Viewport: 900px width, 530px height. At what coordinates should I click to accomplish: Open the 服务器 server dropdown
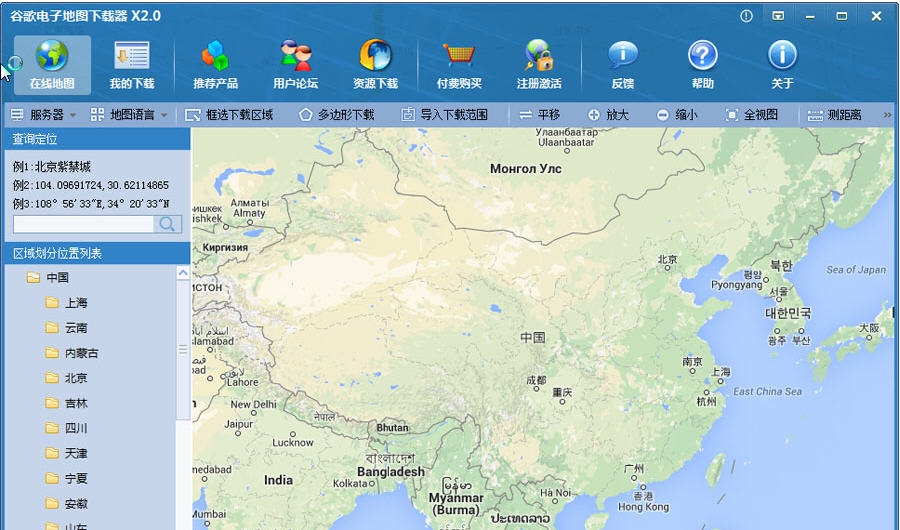tap(44, 115)
